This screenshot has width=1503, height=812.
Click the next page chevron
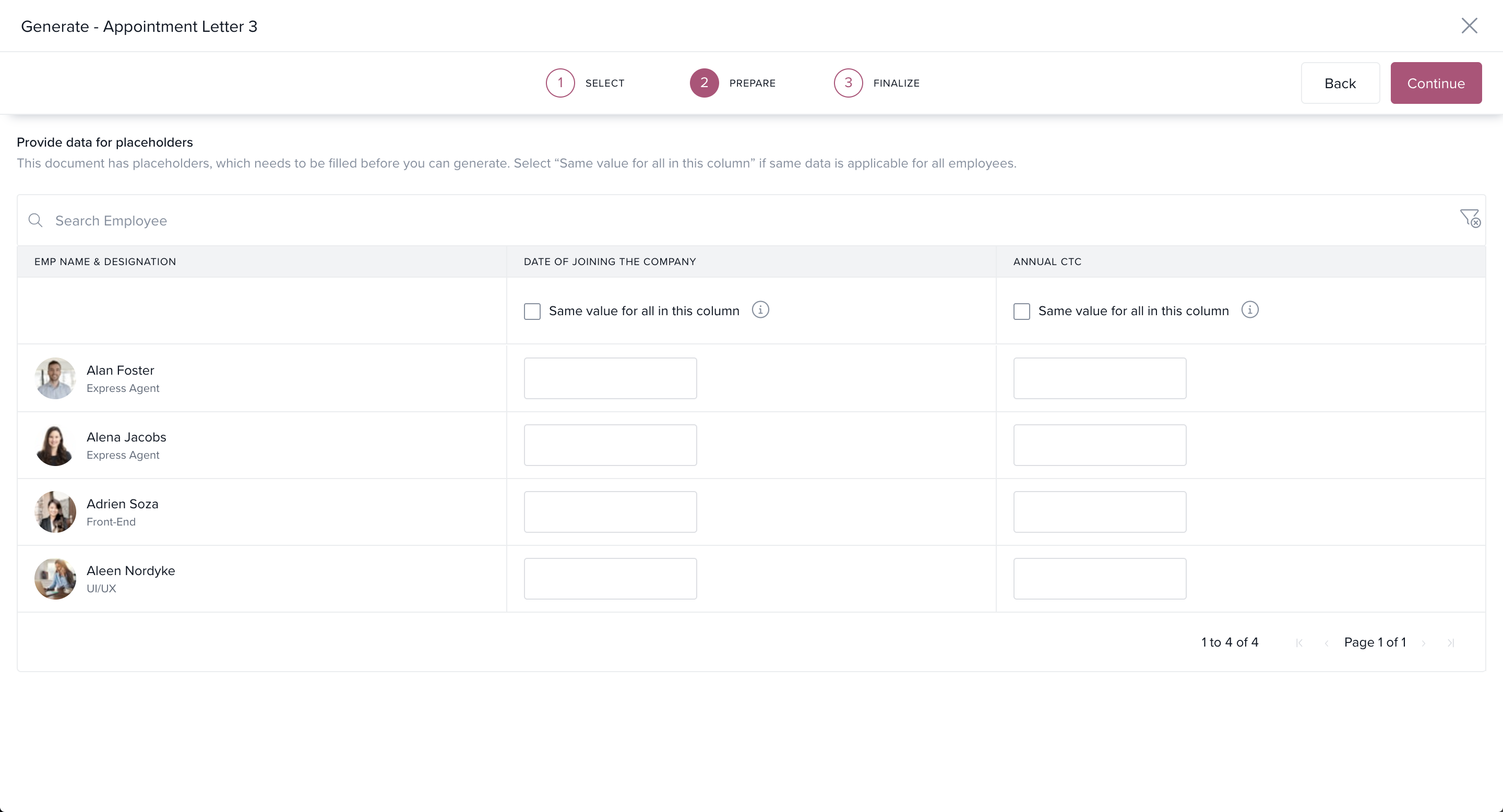[1424, 643]
